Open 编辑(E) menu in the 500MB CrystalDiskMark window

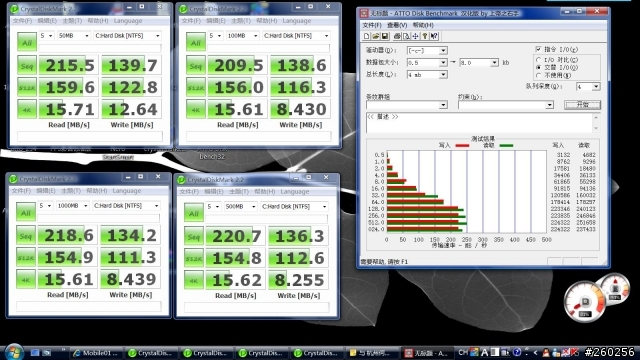click(214, 191)
